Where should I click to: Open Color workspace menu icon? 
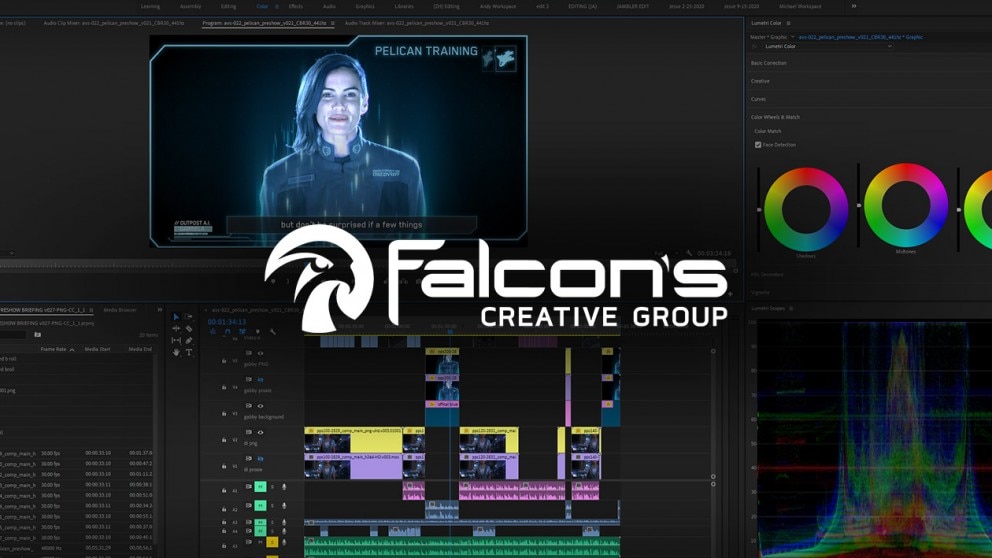(276, 6)
